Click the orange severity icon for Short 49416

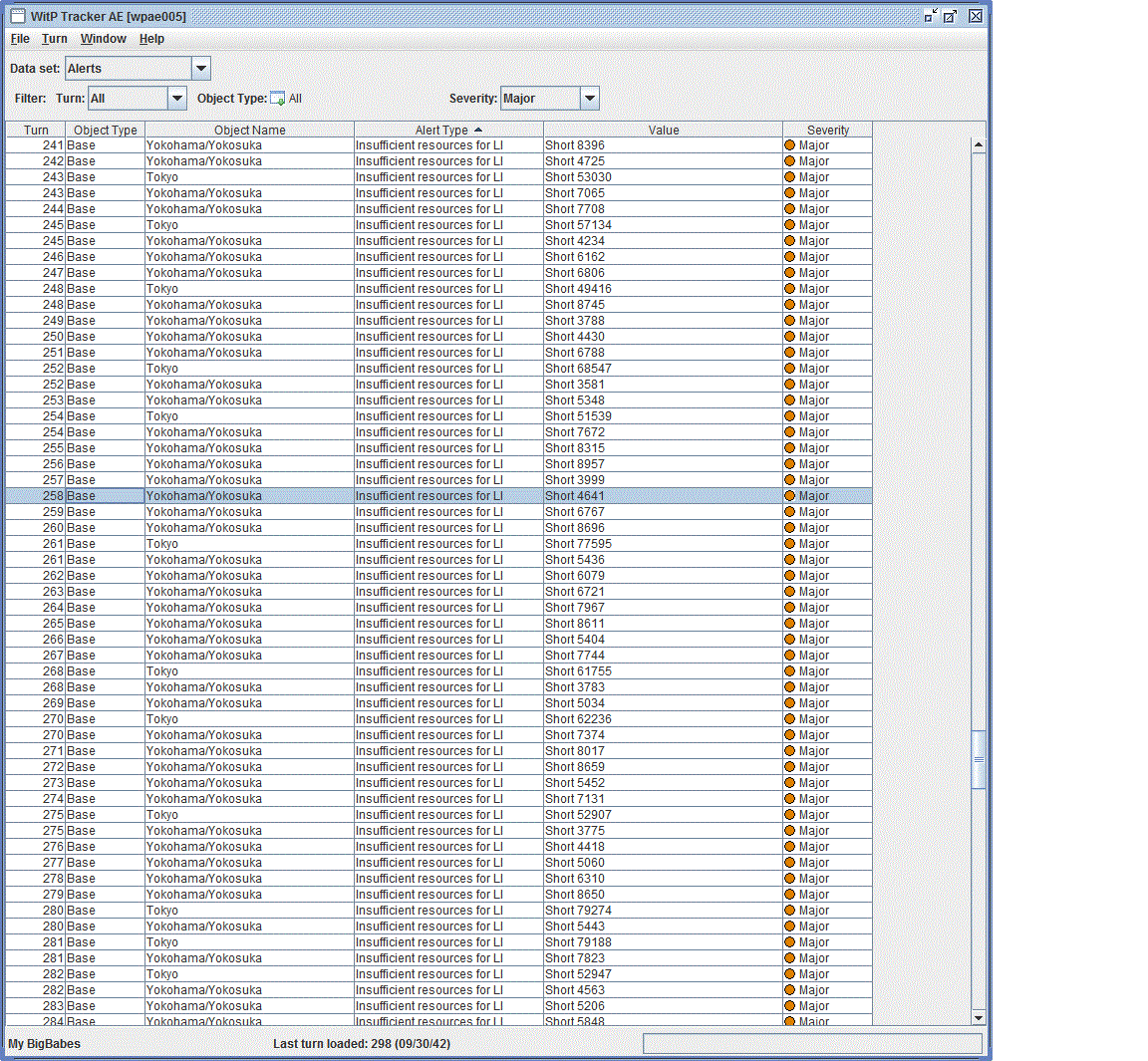(790, 288)
